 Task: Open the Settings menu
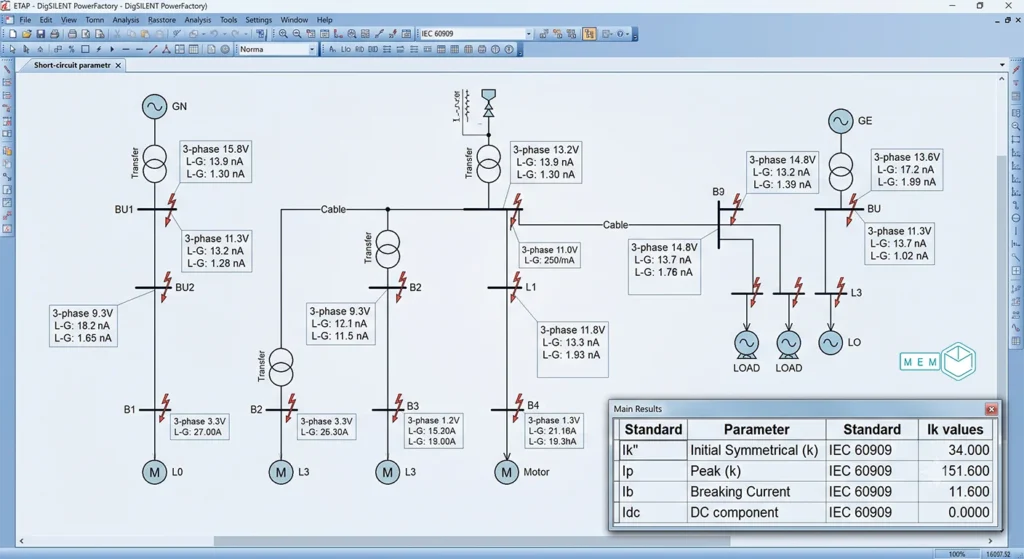coord(259,20)
